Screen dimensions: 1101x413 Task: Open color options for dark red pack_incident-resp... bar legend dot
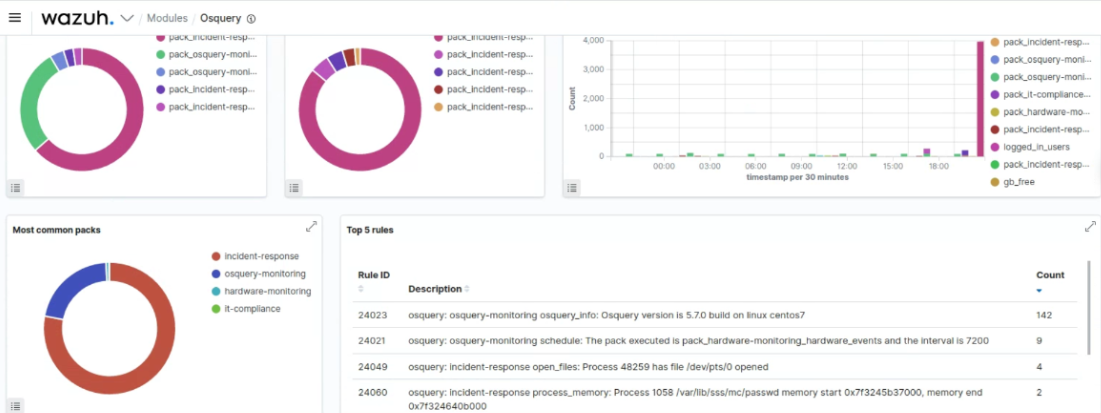point(995,129)
